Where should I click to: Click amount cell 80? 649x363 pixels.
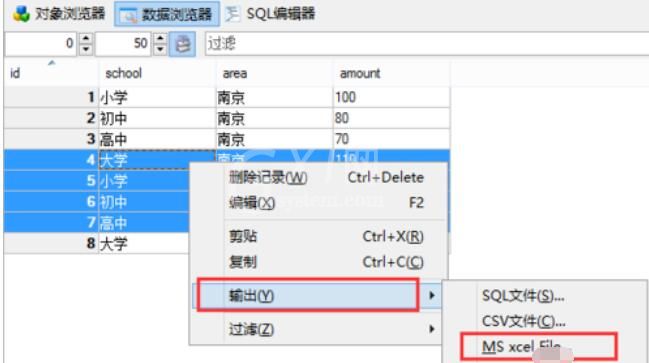point(391,118)
